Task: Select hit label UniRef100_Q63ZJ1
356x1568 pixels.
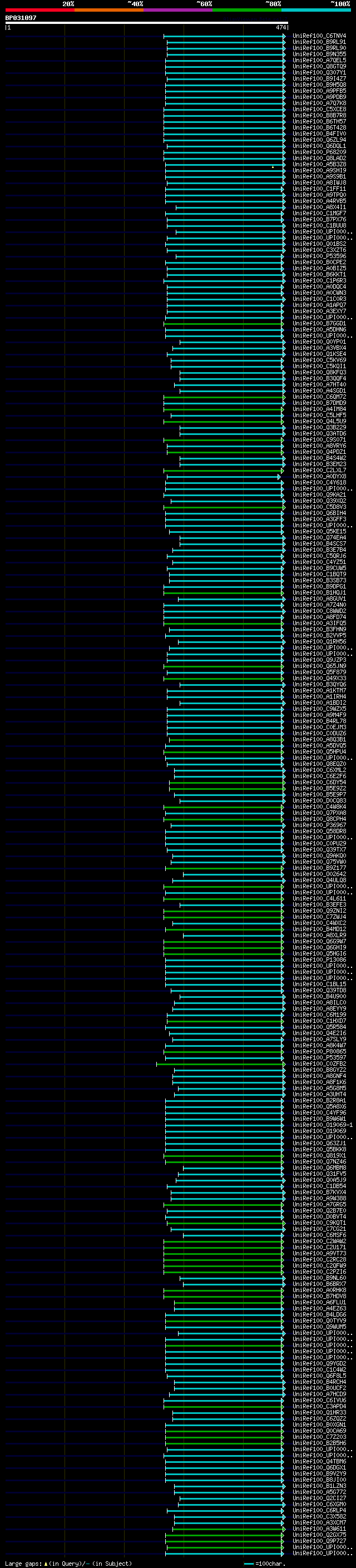Action: (x=319, y=1143)
